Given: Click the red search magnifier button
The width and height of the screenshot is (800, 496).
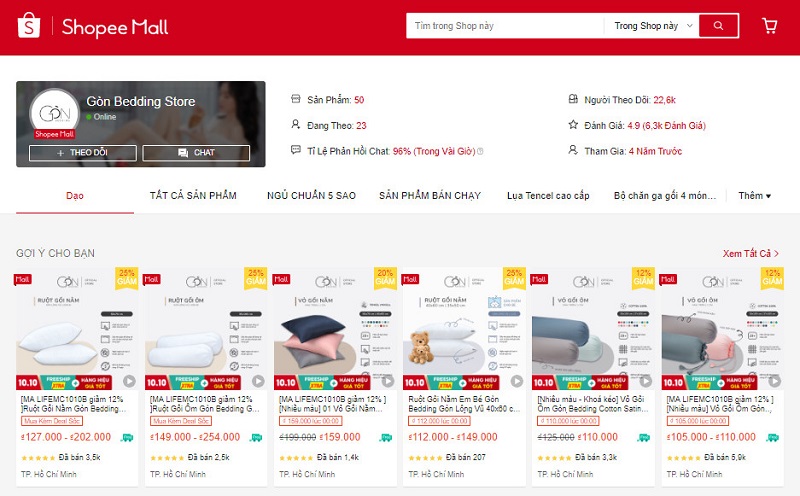Looking at the screenshot, I should click(x=718, y=26).
